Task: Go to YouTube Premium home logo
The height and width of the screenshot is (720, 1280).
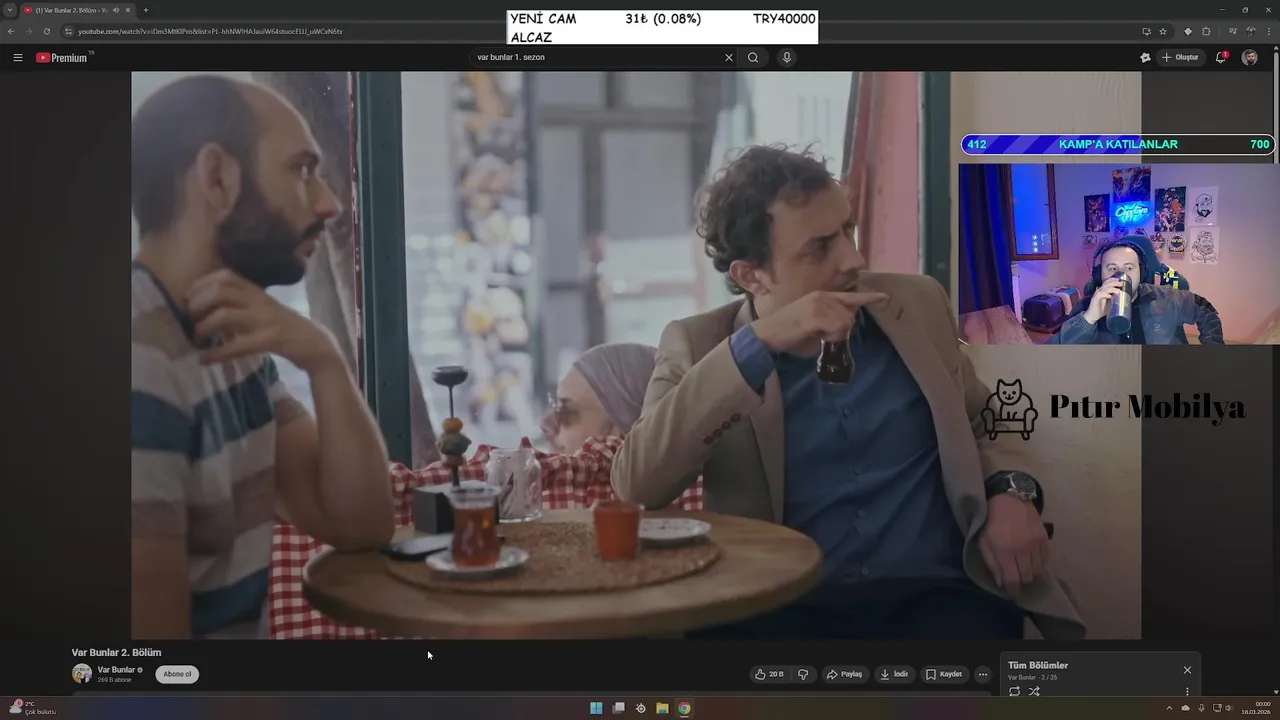Action: pos(64,57)
